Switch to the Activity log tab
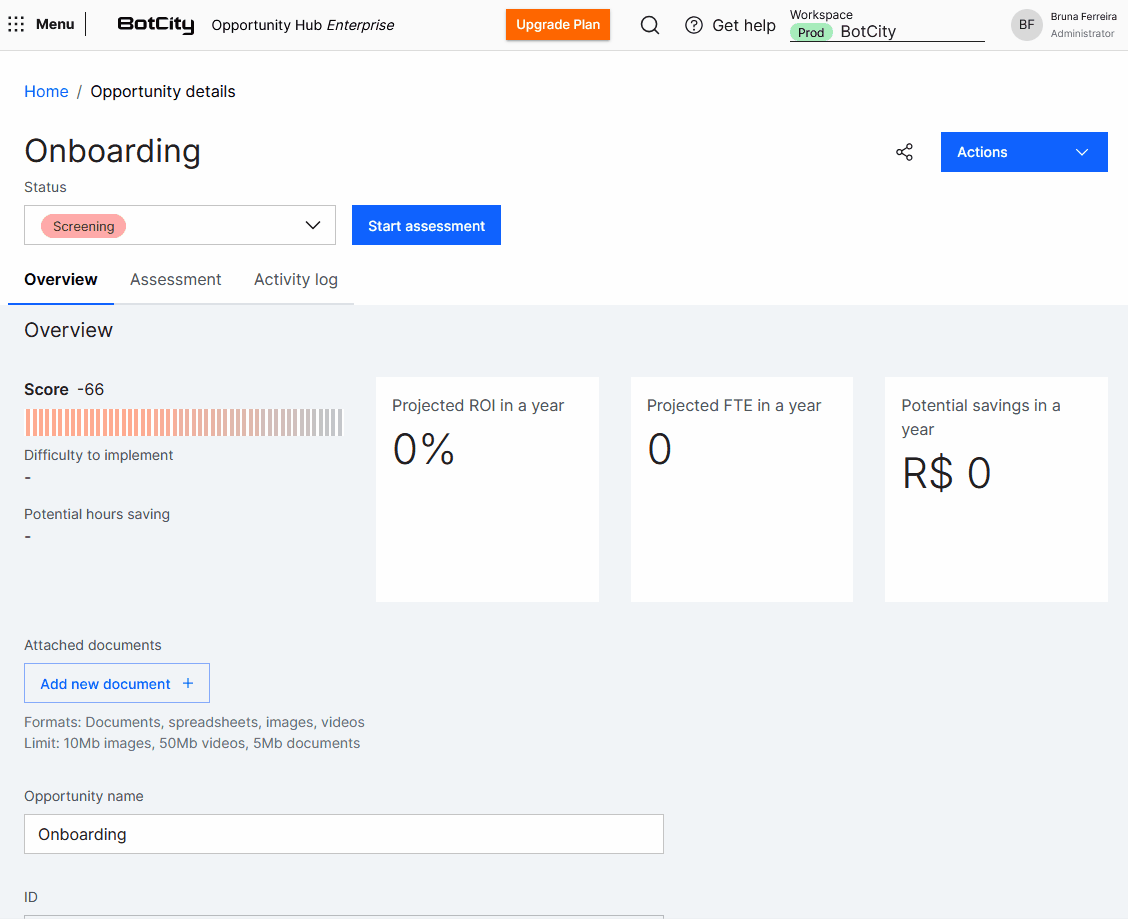The width and height of the screenshot is (1128, 919). click(296, 280)
